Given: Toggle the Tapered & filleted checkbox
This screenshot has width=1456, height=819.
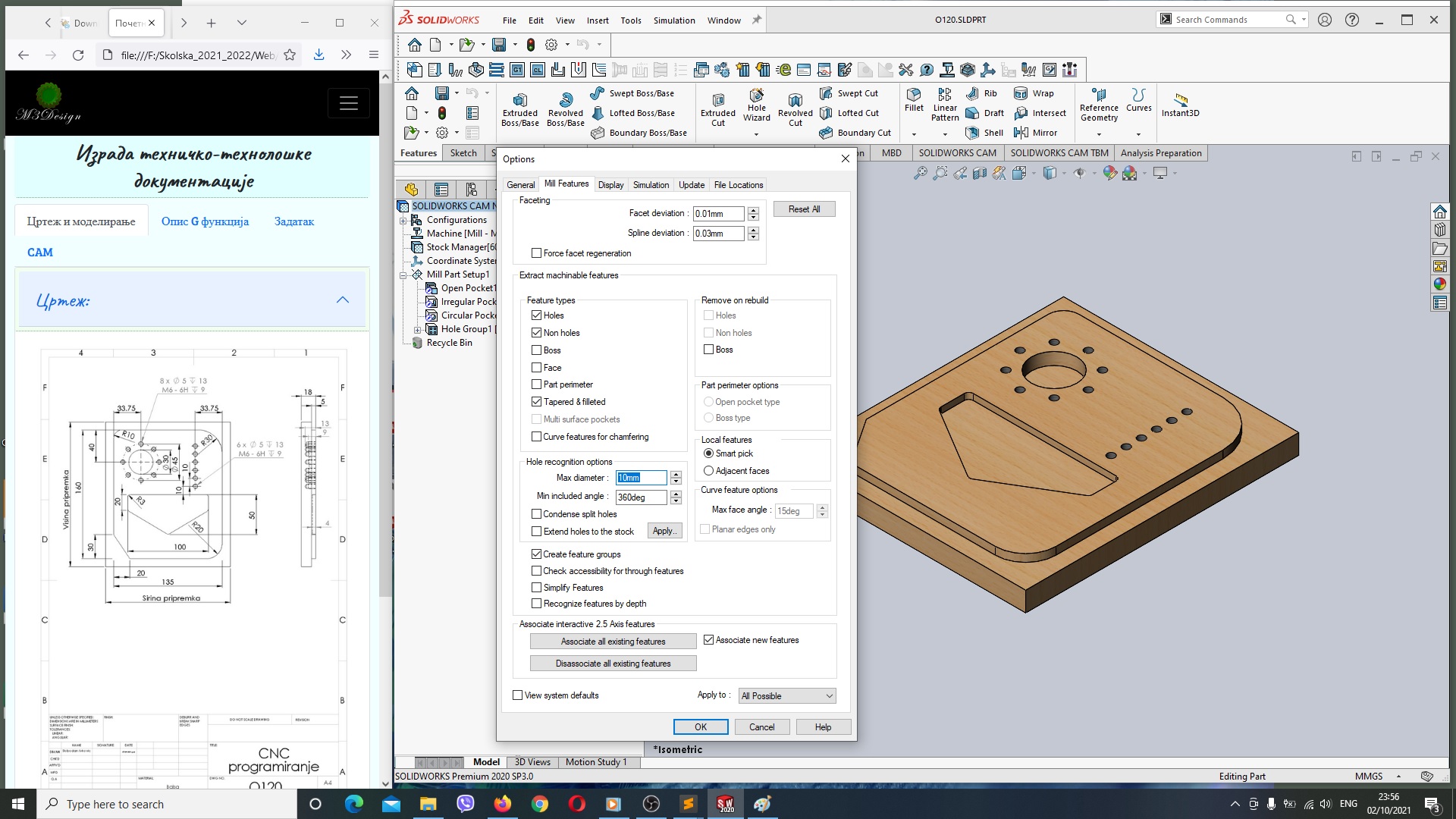Looking at the screenshot, I should tap(536, 401).
